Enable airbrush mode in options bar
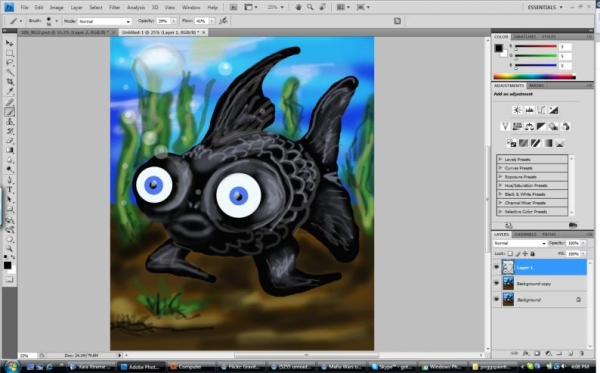 coord(223,21)
